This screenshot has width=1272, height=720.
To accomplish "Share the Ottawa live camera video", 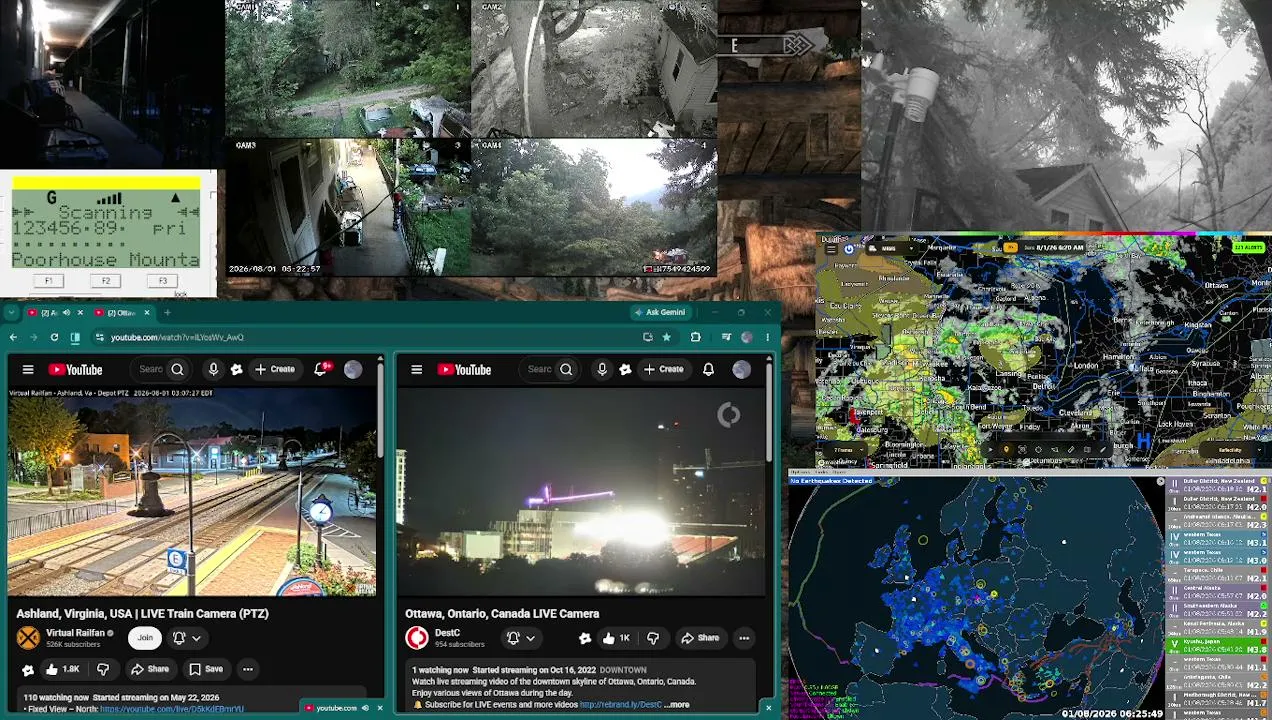I will pyautogui.click(x=700, y=638).
